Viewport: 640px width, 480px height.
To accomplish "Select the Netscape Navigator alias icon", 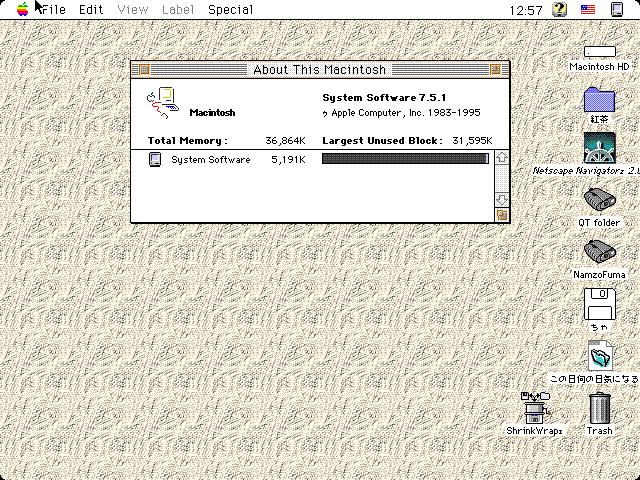I will [x=600, y=148].
